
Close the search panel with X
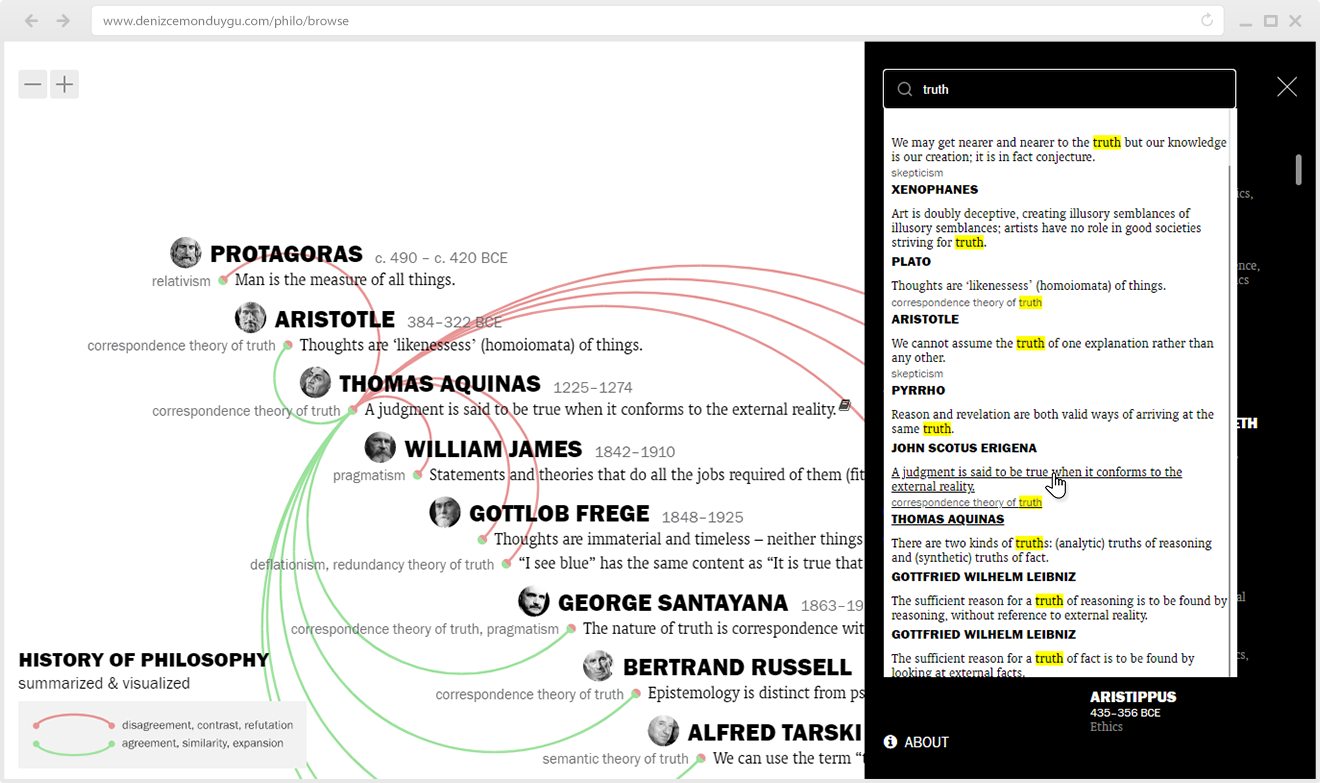[1287, 87]
